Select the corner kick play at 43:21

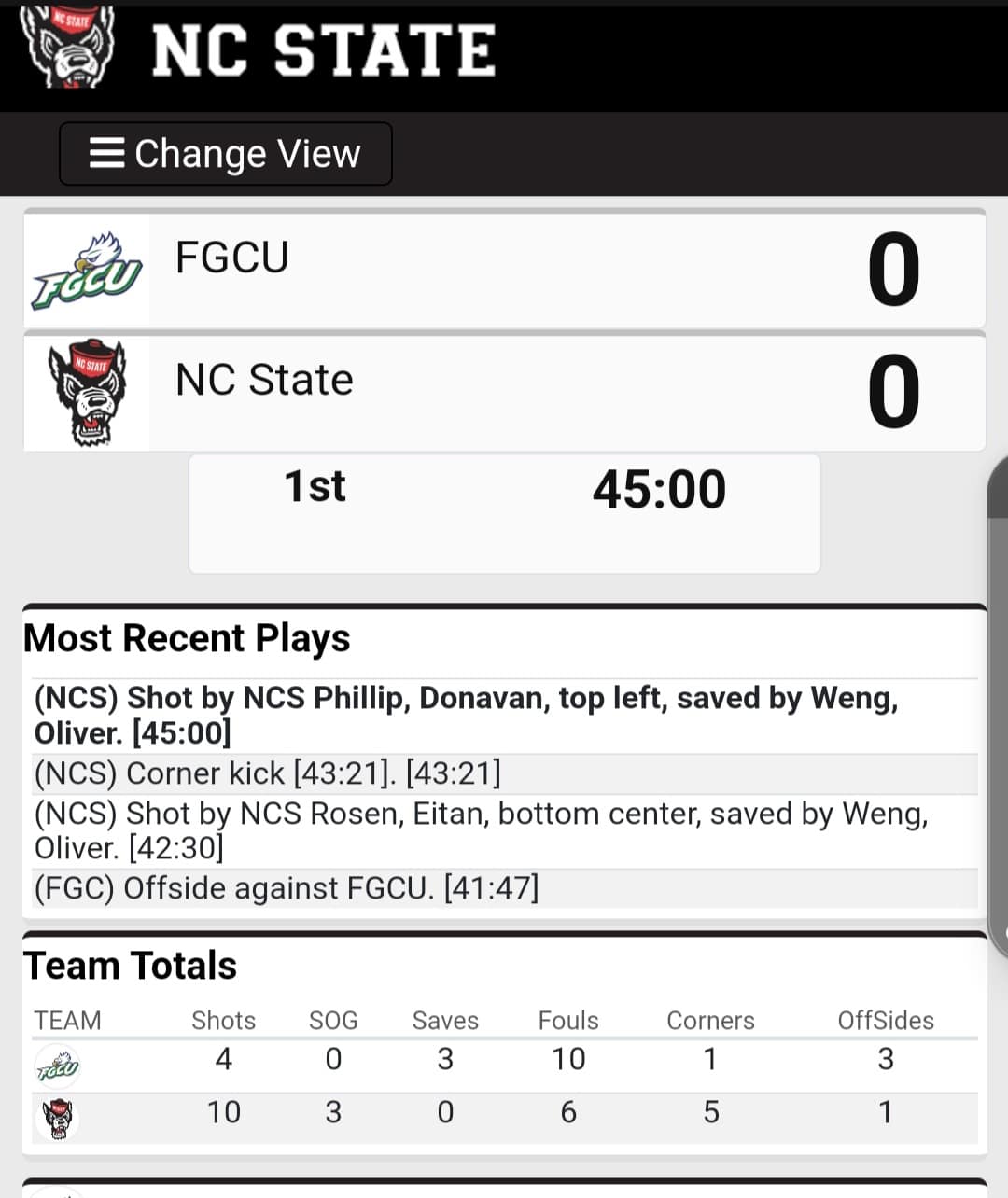pyautogui.click(x=268, y=773)
